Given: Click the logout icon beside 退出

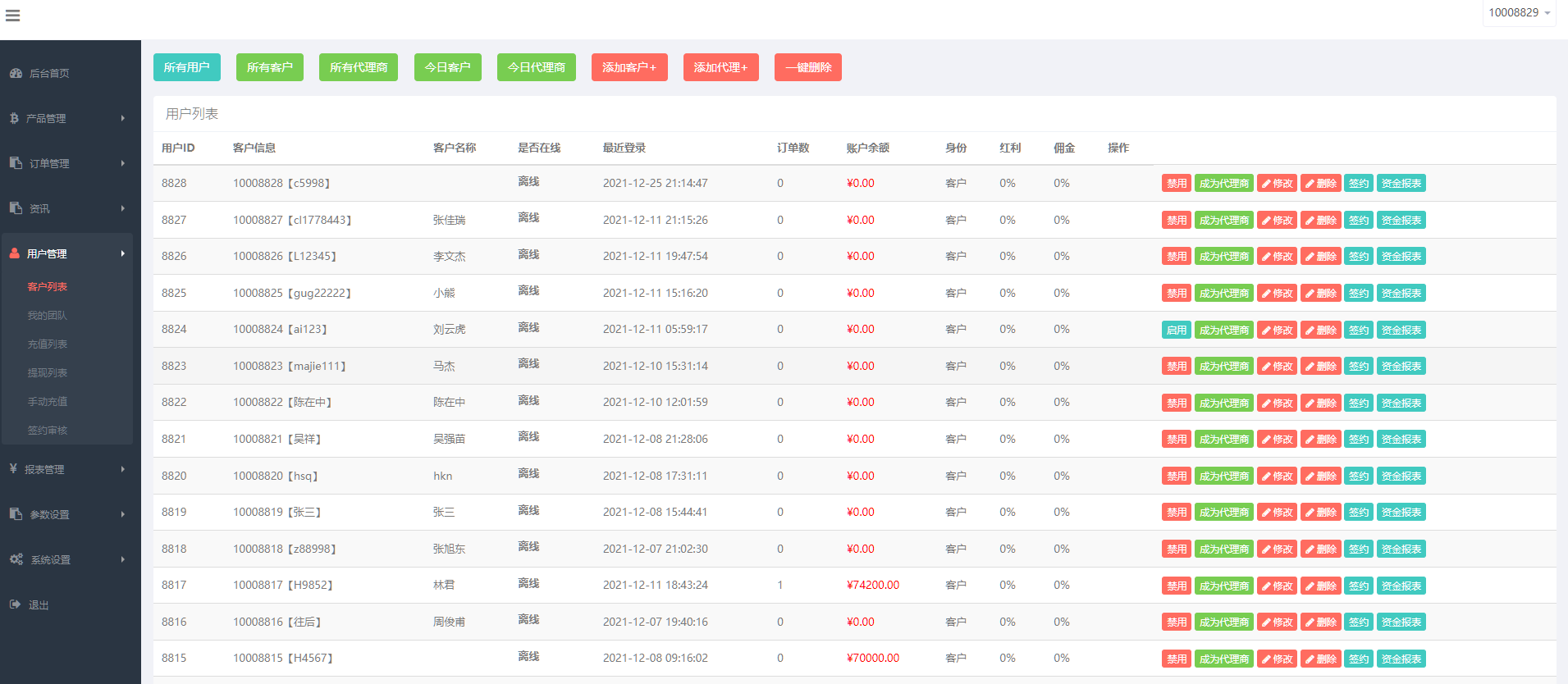Looking at the screenshot, I should tap(15, 604).
